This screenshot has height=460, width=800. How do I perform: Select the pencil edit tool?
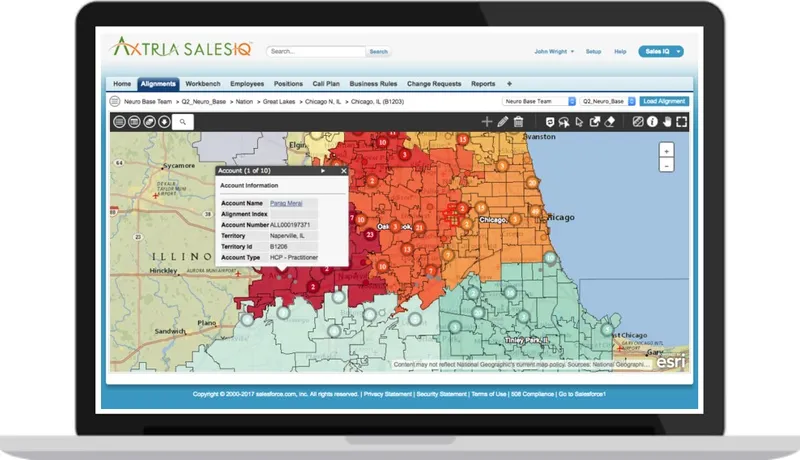(503, 121)
